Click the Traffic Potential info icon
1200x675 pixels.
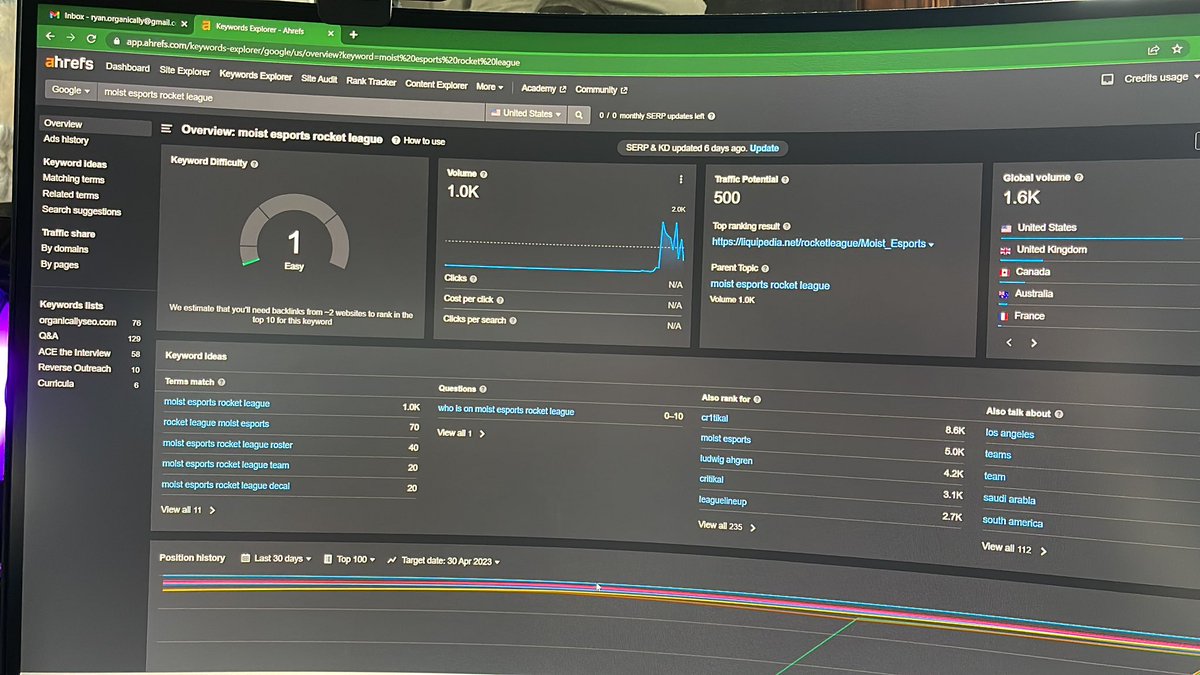pyautogui.click(x=784, y=180)
